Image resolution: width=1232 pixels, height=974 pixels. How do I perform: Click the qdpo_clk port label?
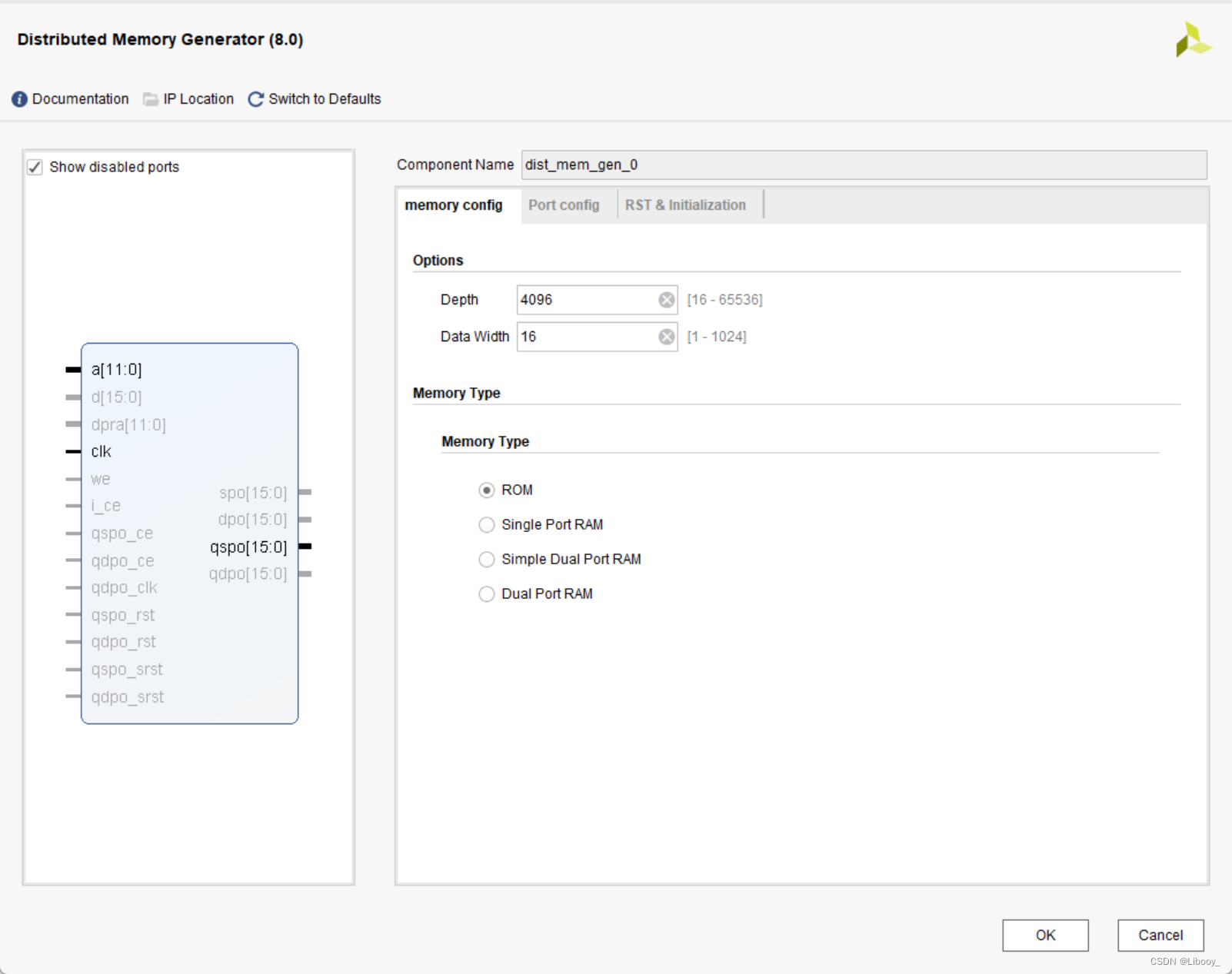124,588
